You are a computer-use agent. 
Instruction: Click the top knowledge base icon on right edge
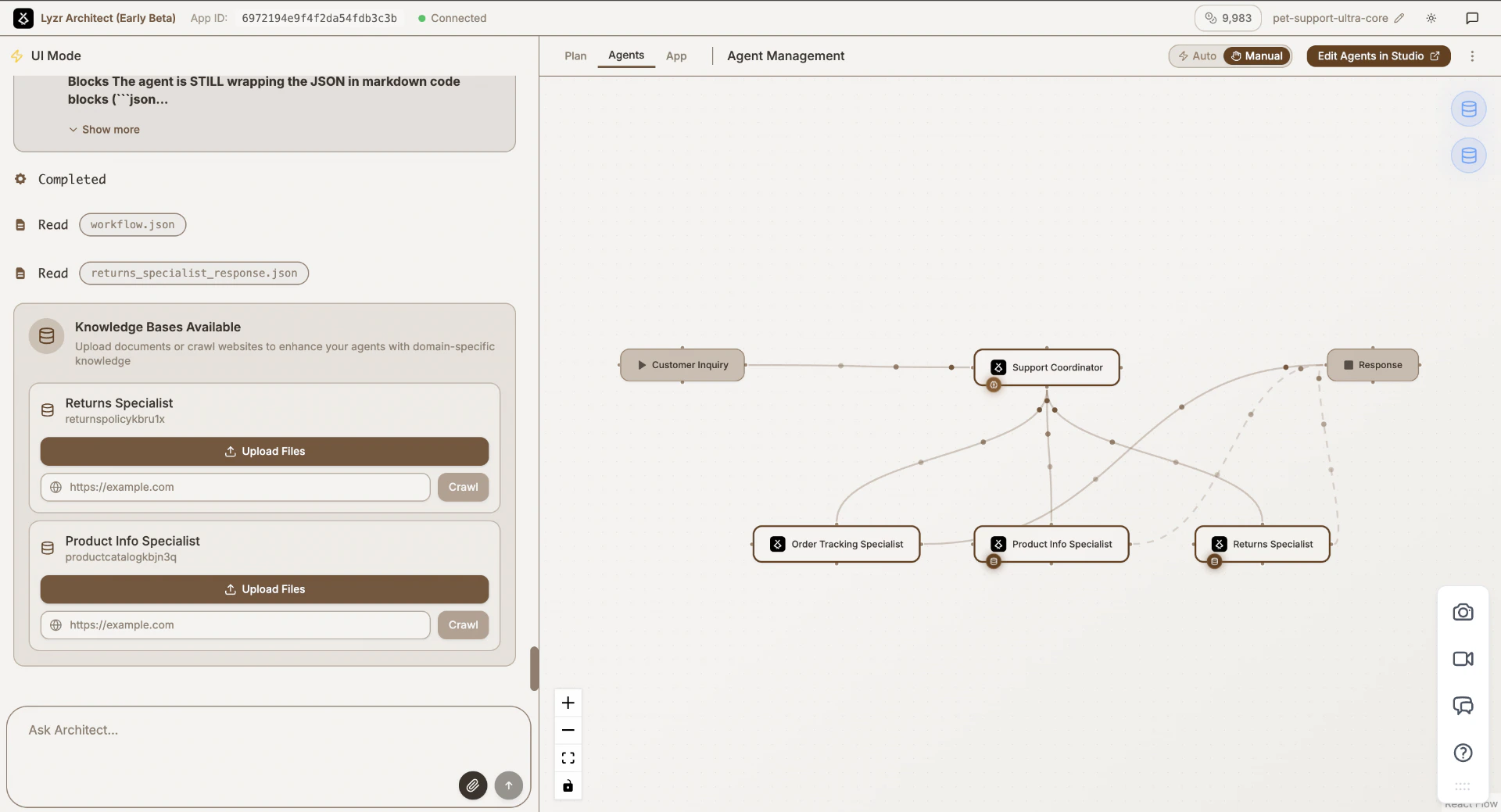pyautogui.click(x=1468, y=109)
